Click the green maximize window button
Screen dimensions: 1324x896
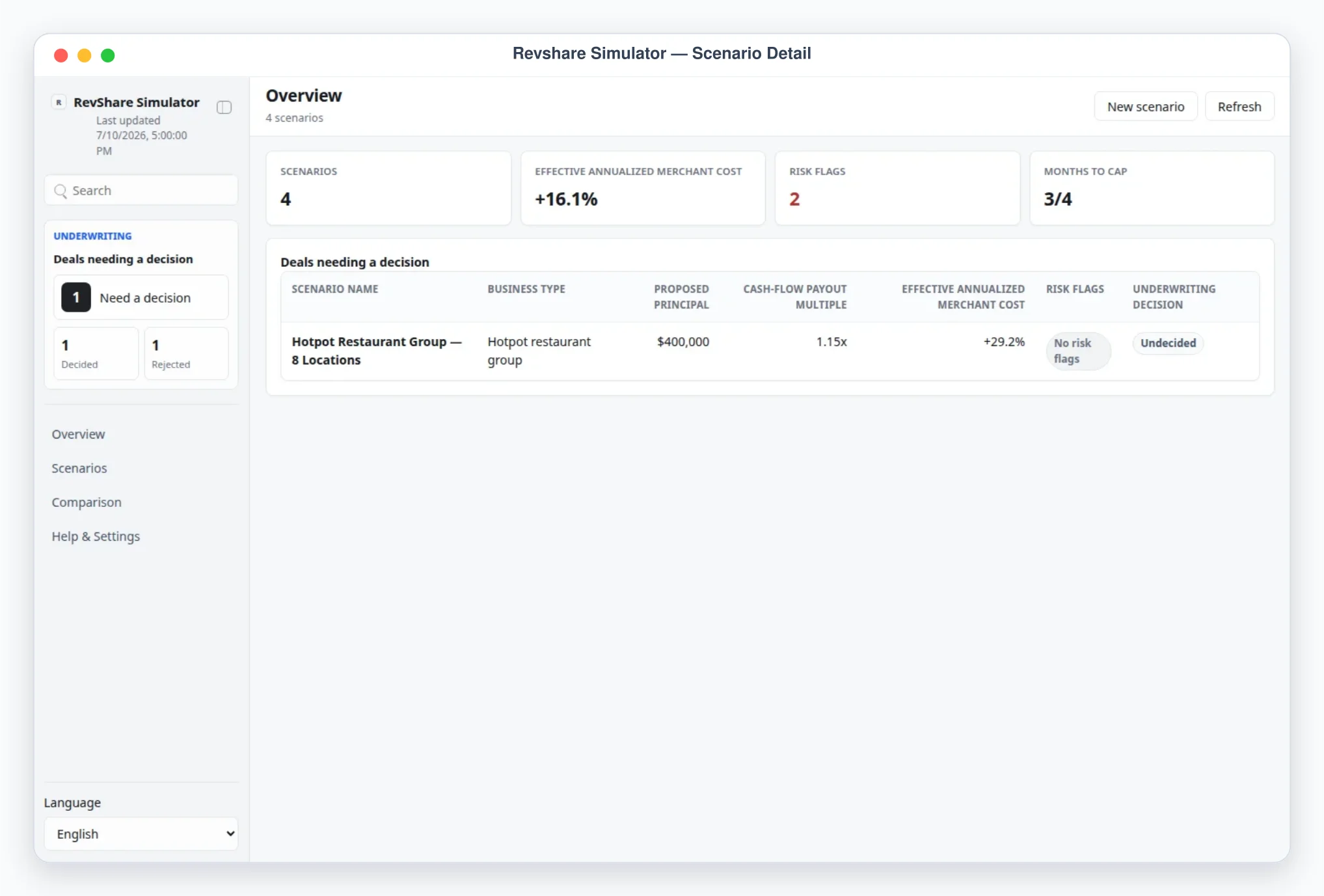pos(108,55)
